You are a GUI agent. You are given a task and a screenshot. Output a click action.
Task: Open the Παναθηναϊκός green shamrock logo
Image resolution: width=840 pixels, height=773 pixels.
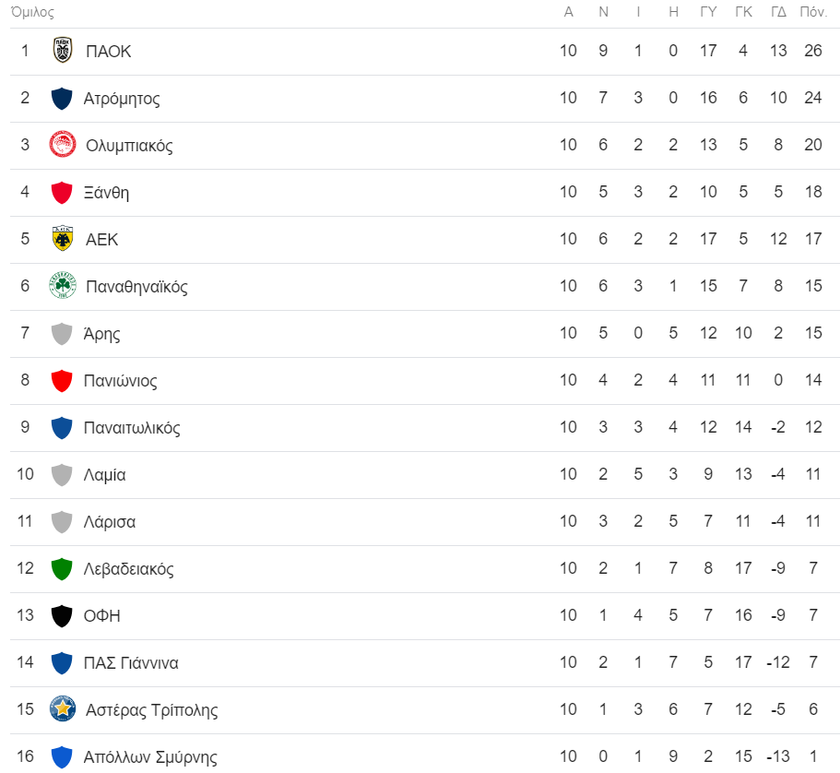coord(63,286)
